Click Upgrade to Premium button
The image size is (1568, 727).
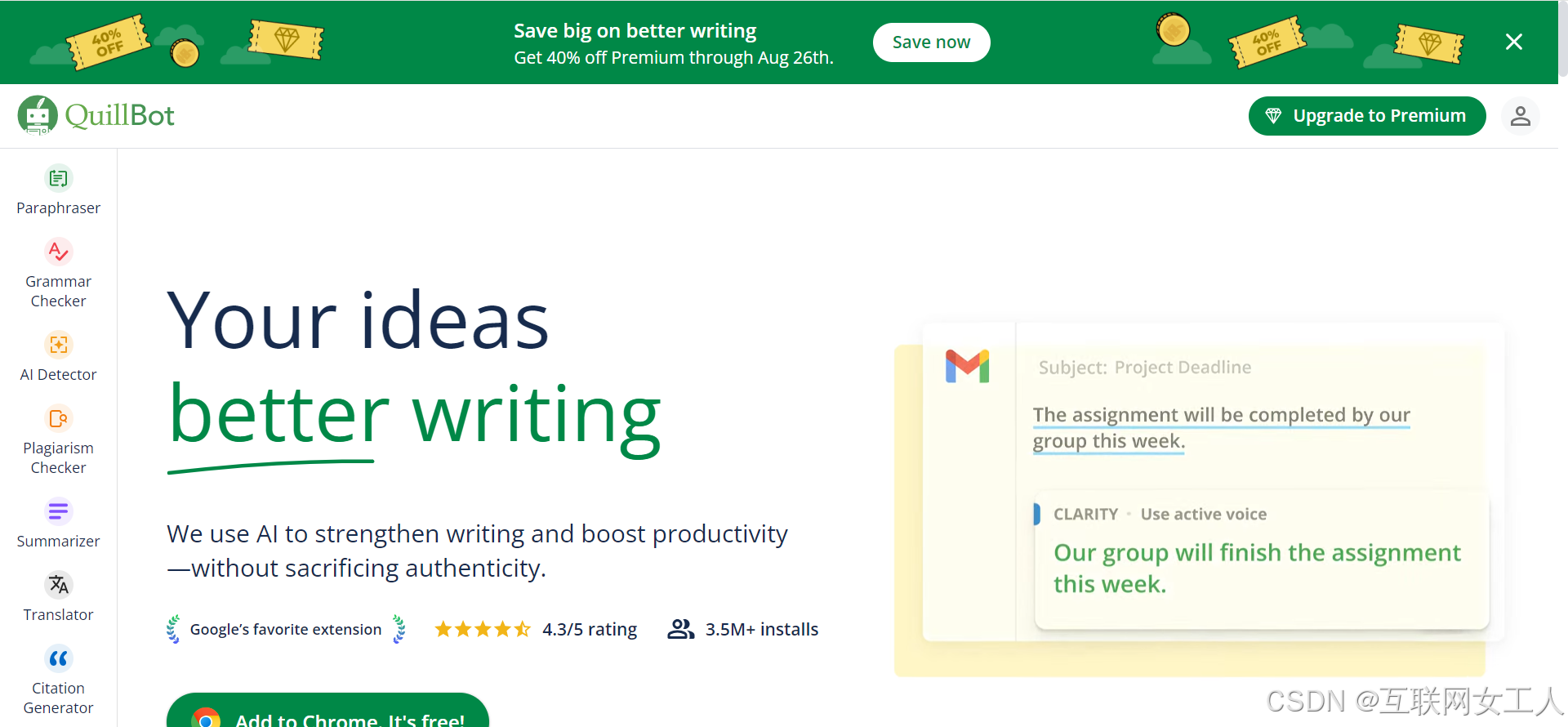click(1366, 116)
